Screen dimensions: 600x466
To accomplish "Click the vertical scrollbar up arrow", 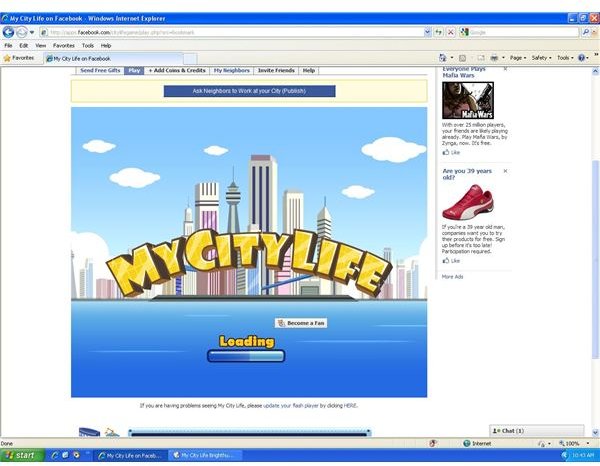I will (595, 71).
